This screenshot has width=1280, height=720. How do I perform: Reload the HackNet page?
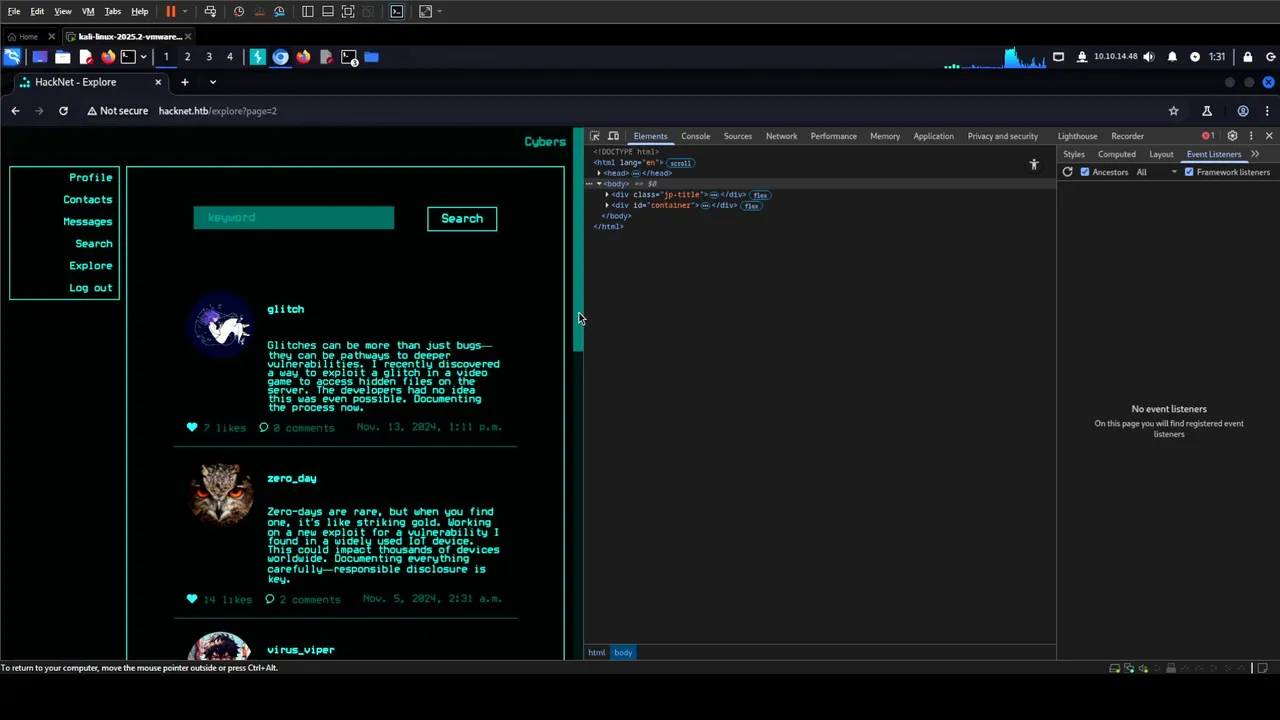(x=63, y=111)
